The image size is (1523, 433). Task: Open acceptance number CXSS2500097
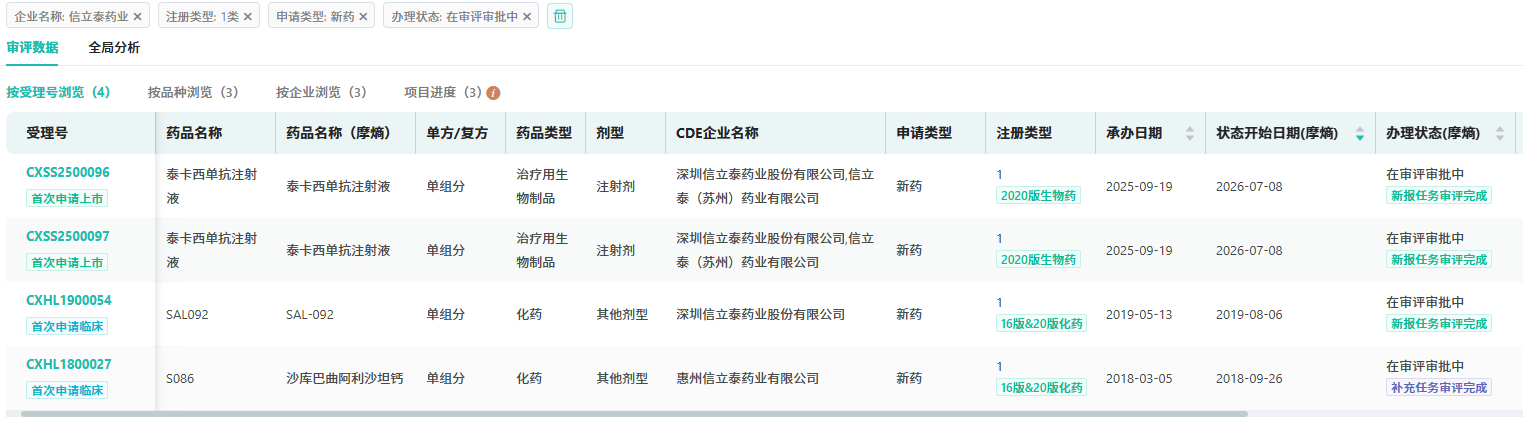[x=68, y=236]
